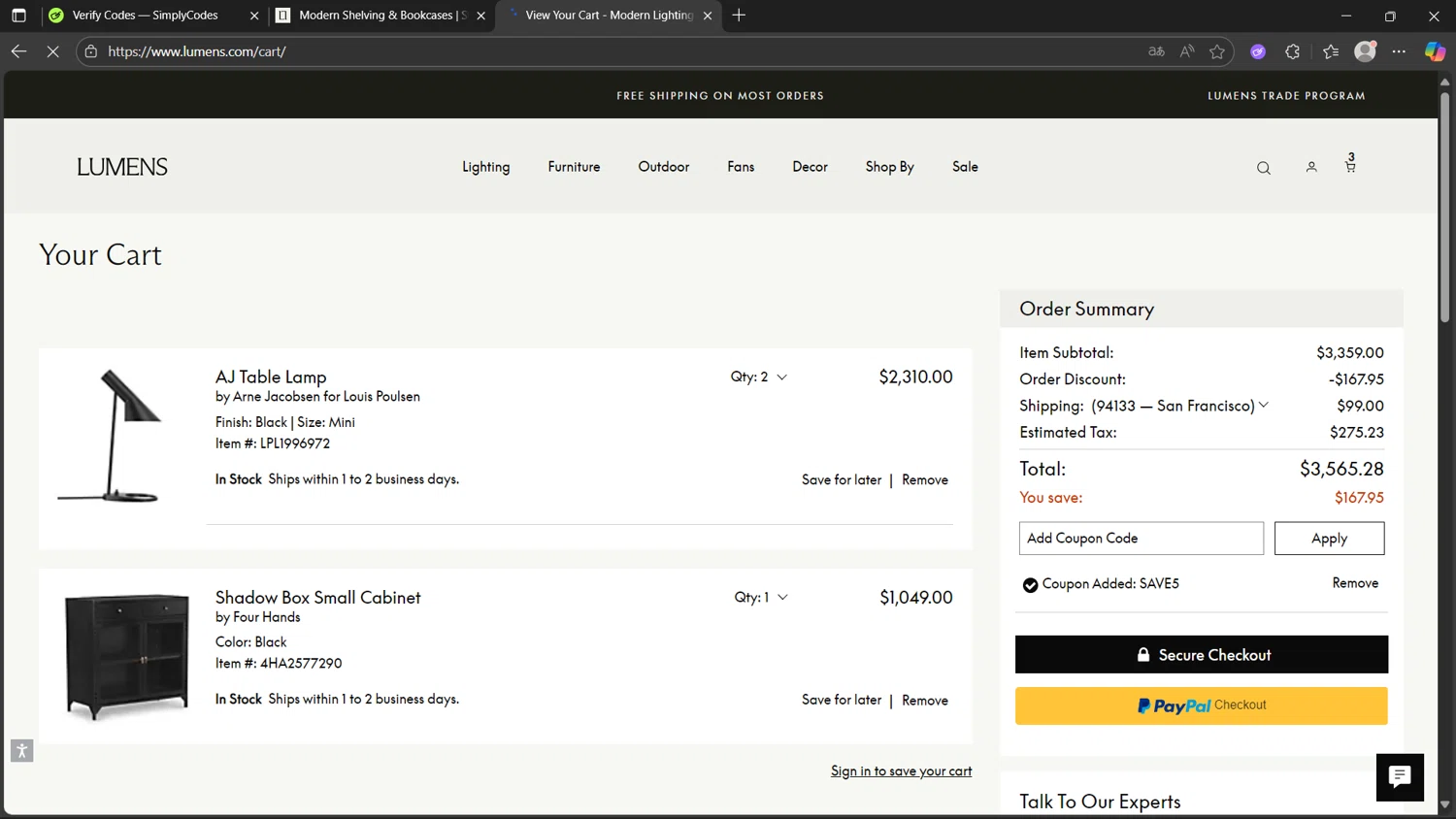The image size is (1456, 819).
Task: Open the shopping cart icon with 3 items
Action: coord(1349,164)
